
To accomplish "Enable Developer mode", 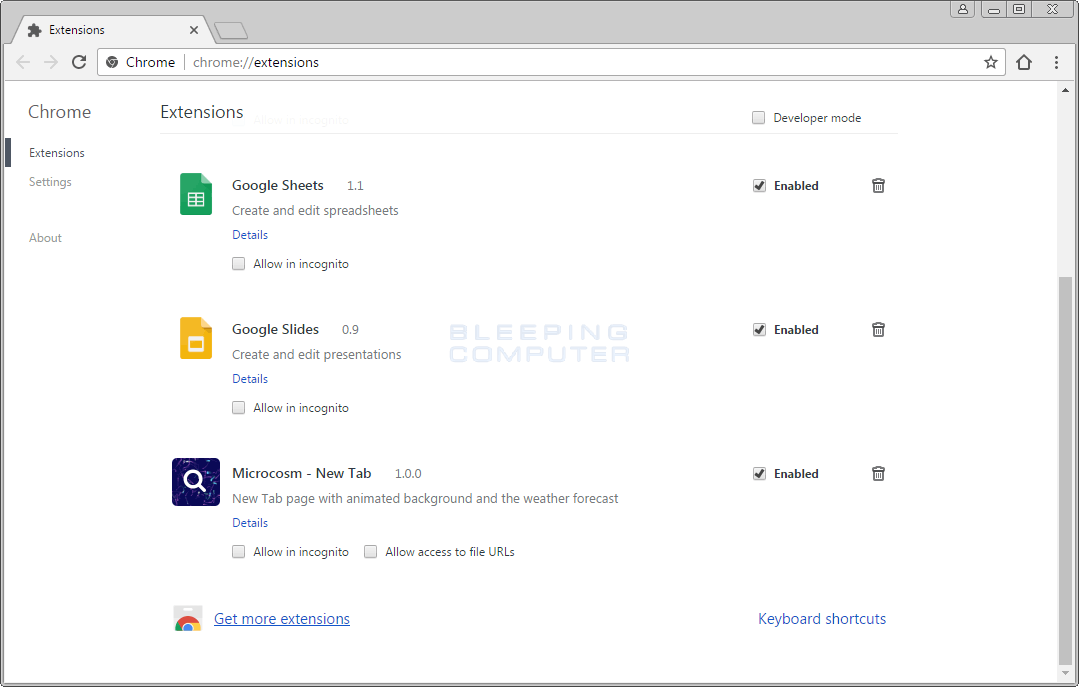I will tap(758, 117).
